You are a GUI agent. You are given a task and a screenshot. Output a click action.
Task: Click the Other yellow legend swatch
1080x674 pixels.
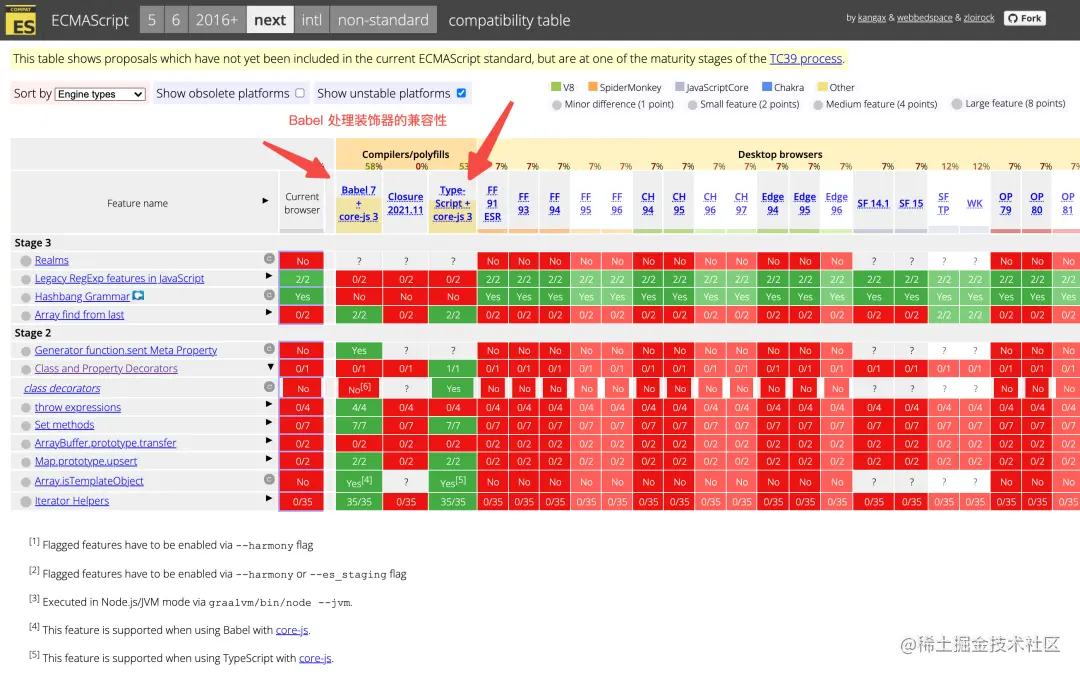pyautogui.click(x=822, y=87)
